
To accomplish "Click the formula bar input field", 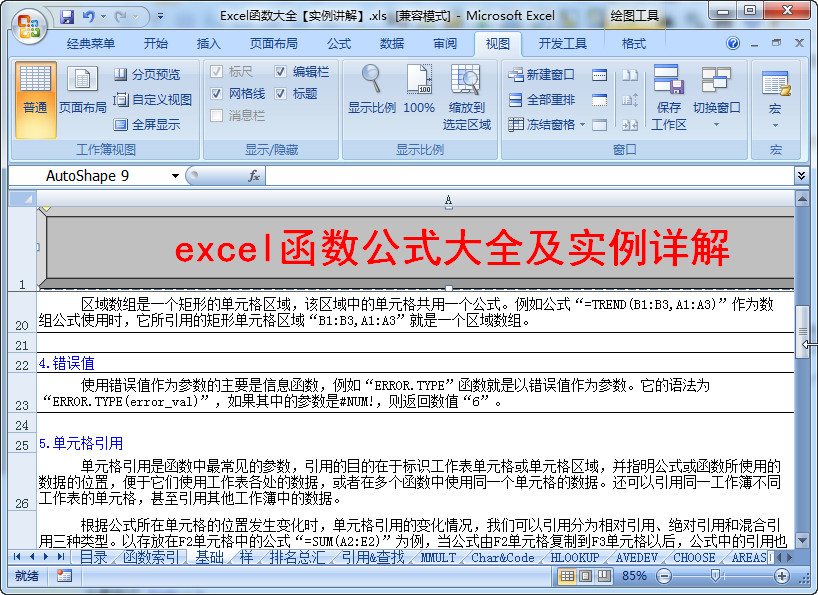I will 529,176.
